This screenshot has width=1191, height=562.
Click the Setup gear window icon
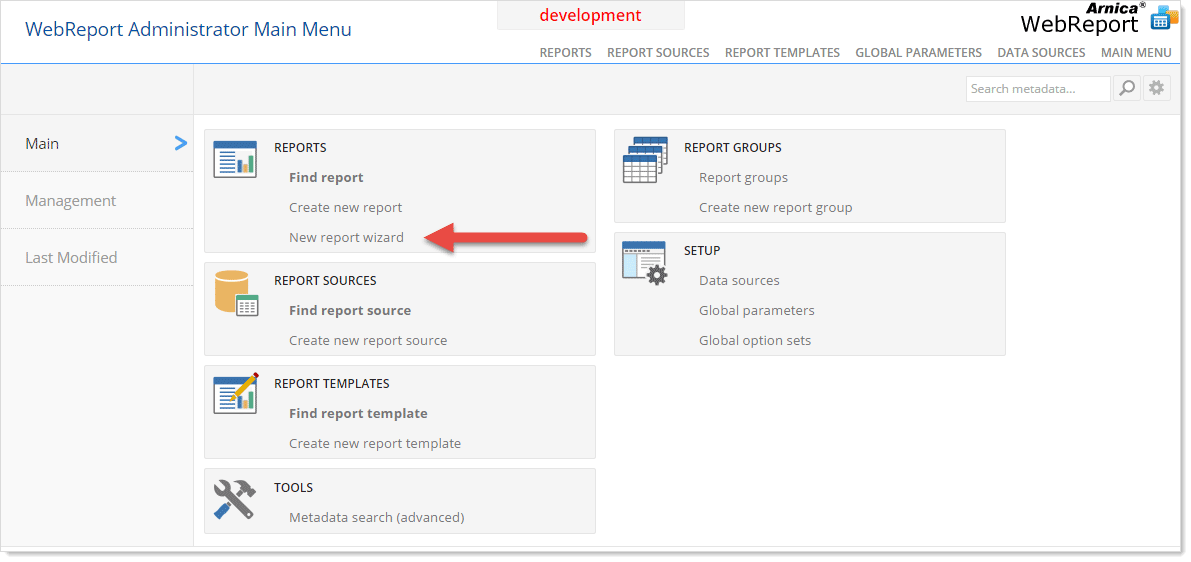click(x=644, y=263)
